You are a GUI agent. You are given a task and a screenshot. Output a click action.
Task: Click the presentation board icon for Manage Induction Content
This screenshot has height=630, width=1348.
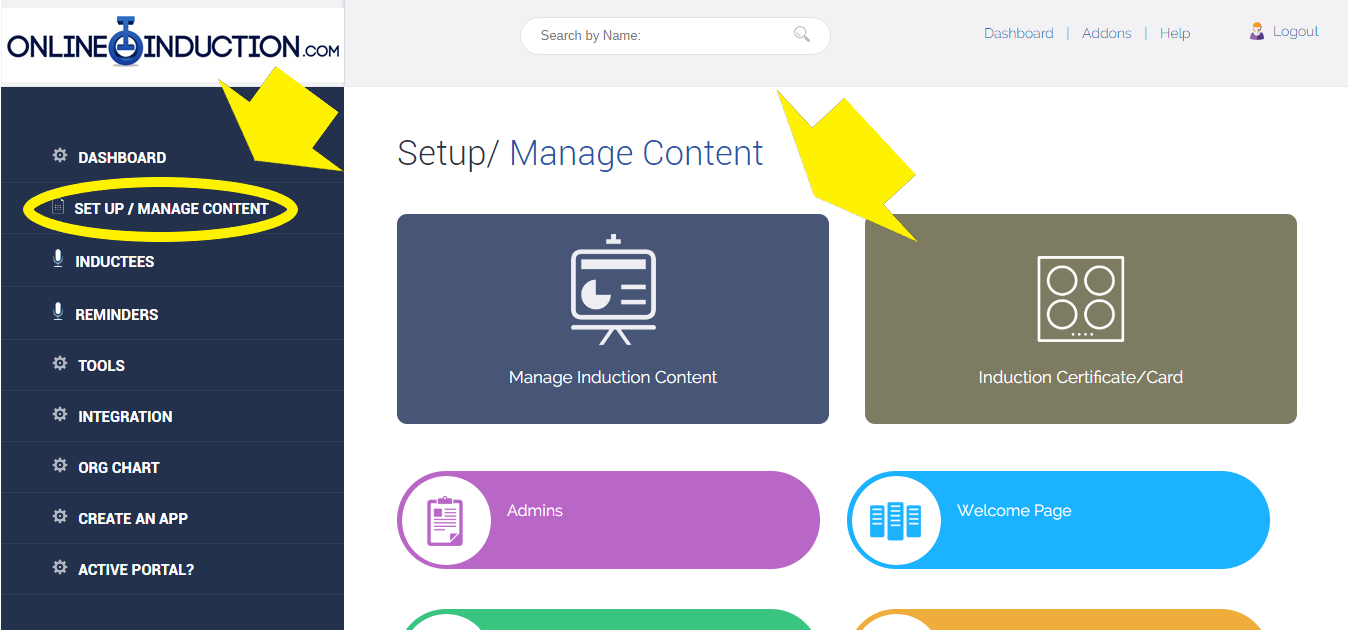click(x=613, y=290)
